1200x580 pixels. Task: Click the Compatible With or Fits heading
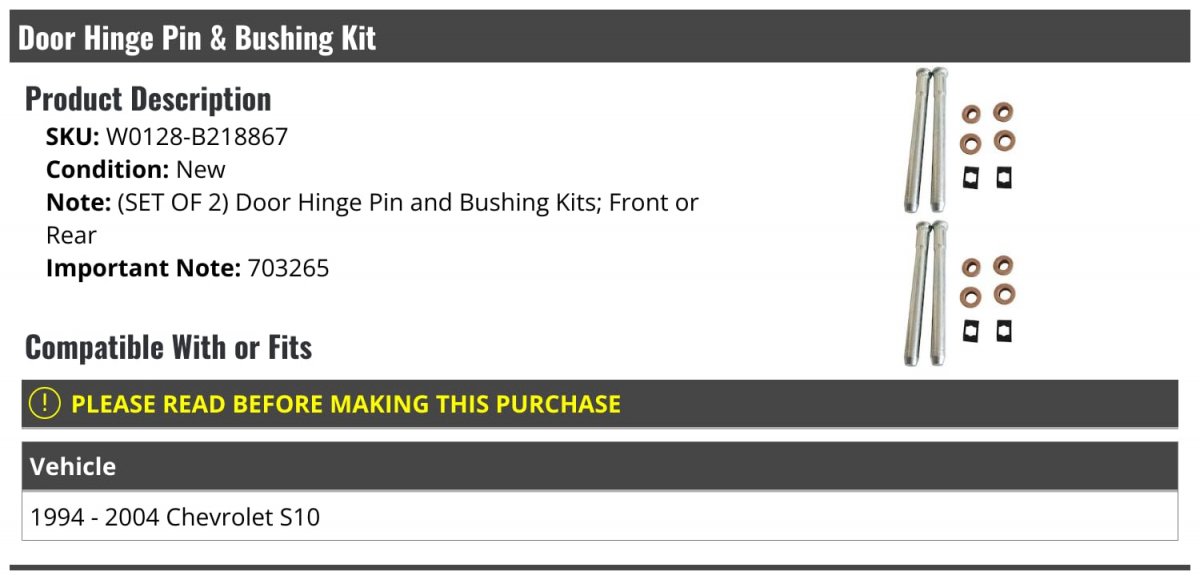click(168, 347)
